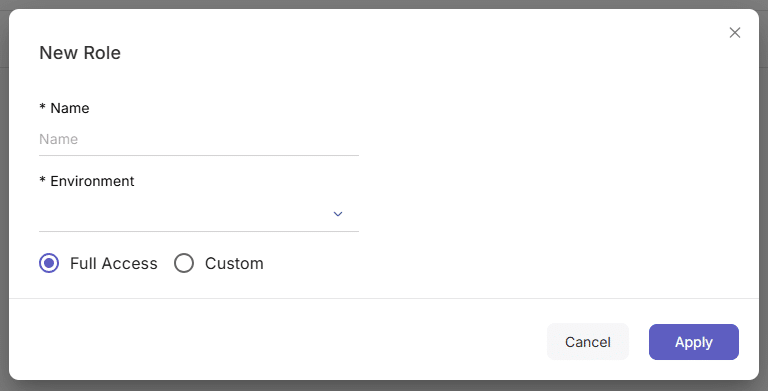Click the underline beneath the Environment field
The image size is (768, 391).
[199, 231]
